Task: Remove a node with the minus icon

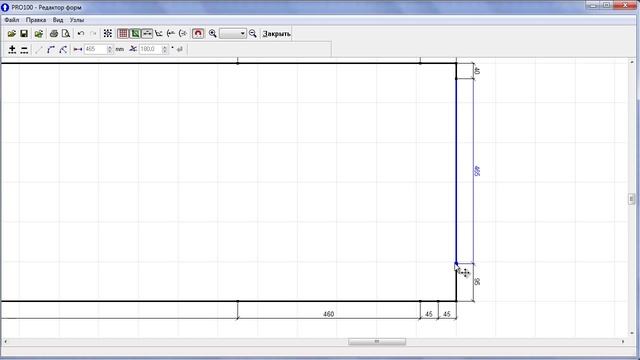Action: click(24, 49)
